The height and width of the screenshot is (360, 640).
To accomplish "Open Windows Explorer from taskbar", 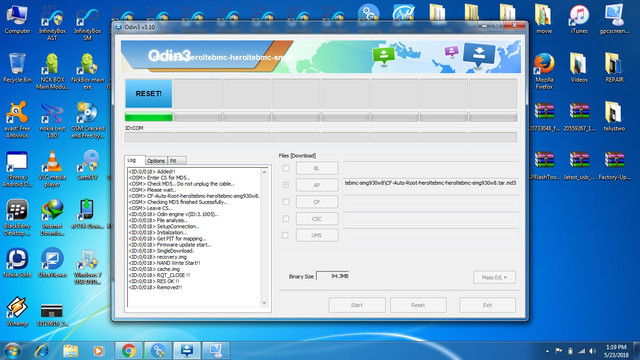I will coord(70,351).
